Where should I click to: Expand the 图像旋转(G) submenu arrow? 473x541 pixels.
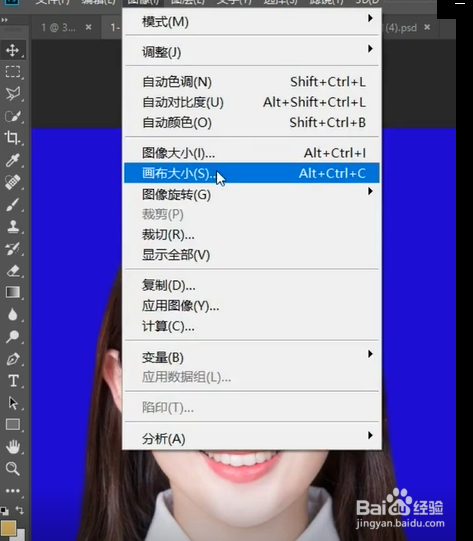370,191
